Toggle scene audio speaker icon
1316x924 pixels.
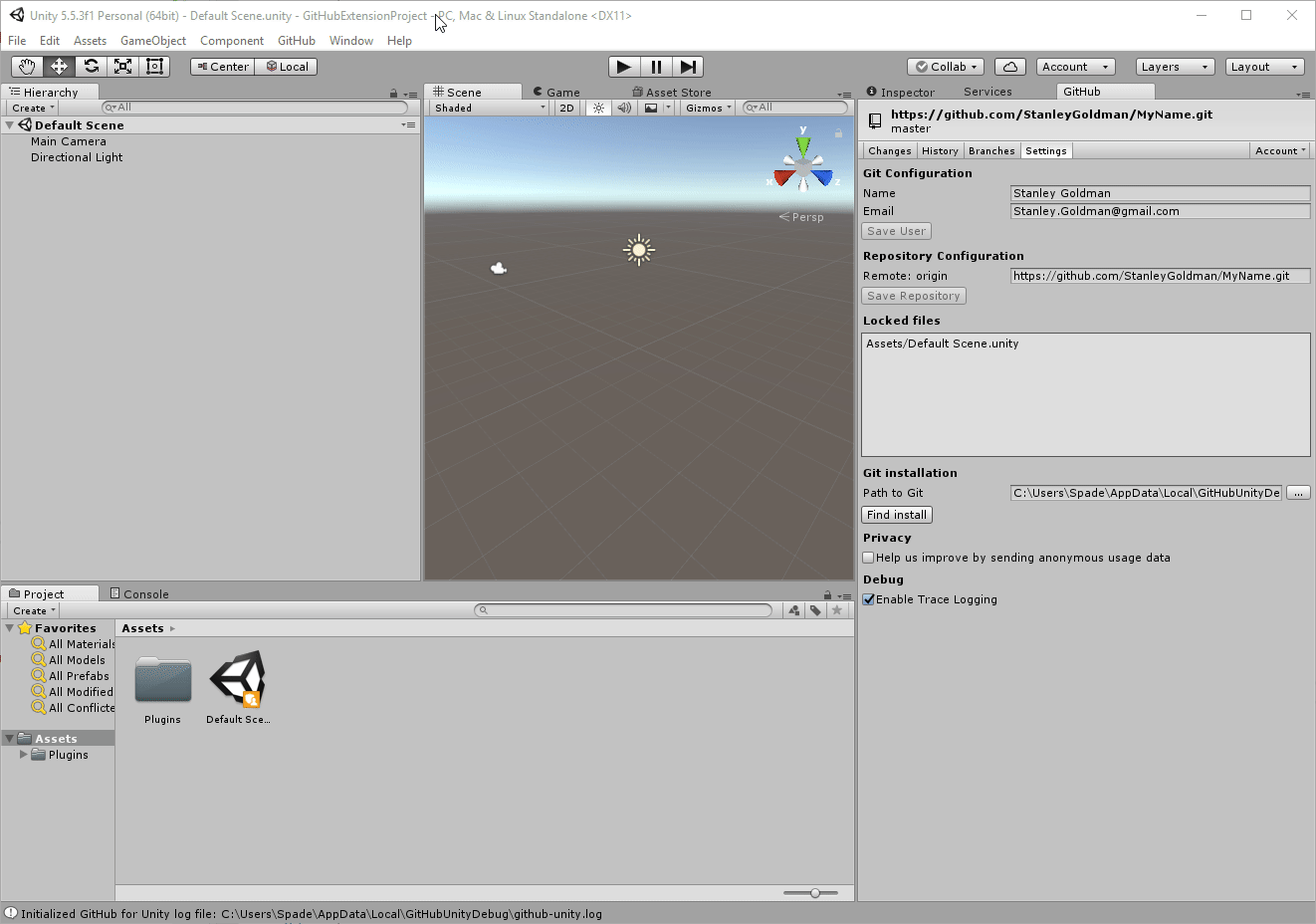[x=624, y=108]
